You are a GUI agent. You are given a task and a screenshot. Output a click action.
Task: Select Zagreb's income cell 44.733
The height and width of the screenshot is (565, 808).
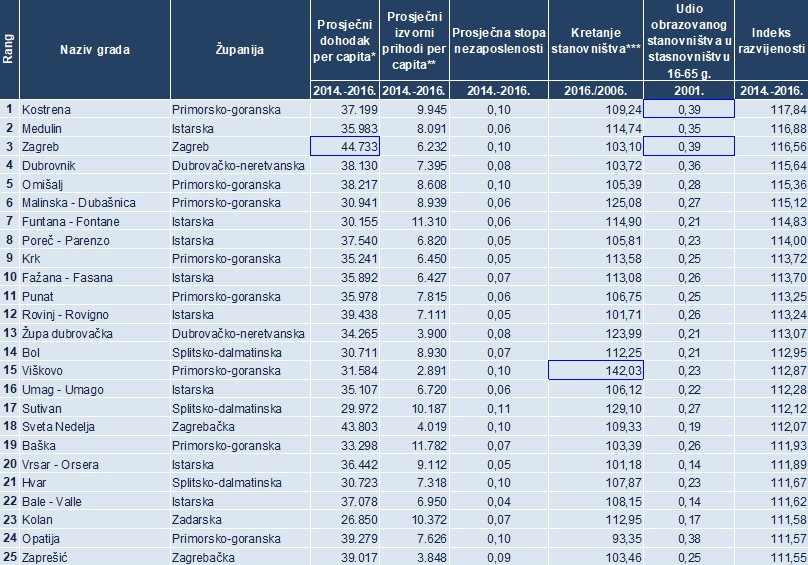point(345,146)
